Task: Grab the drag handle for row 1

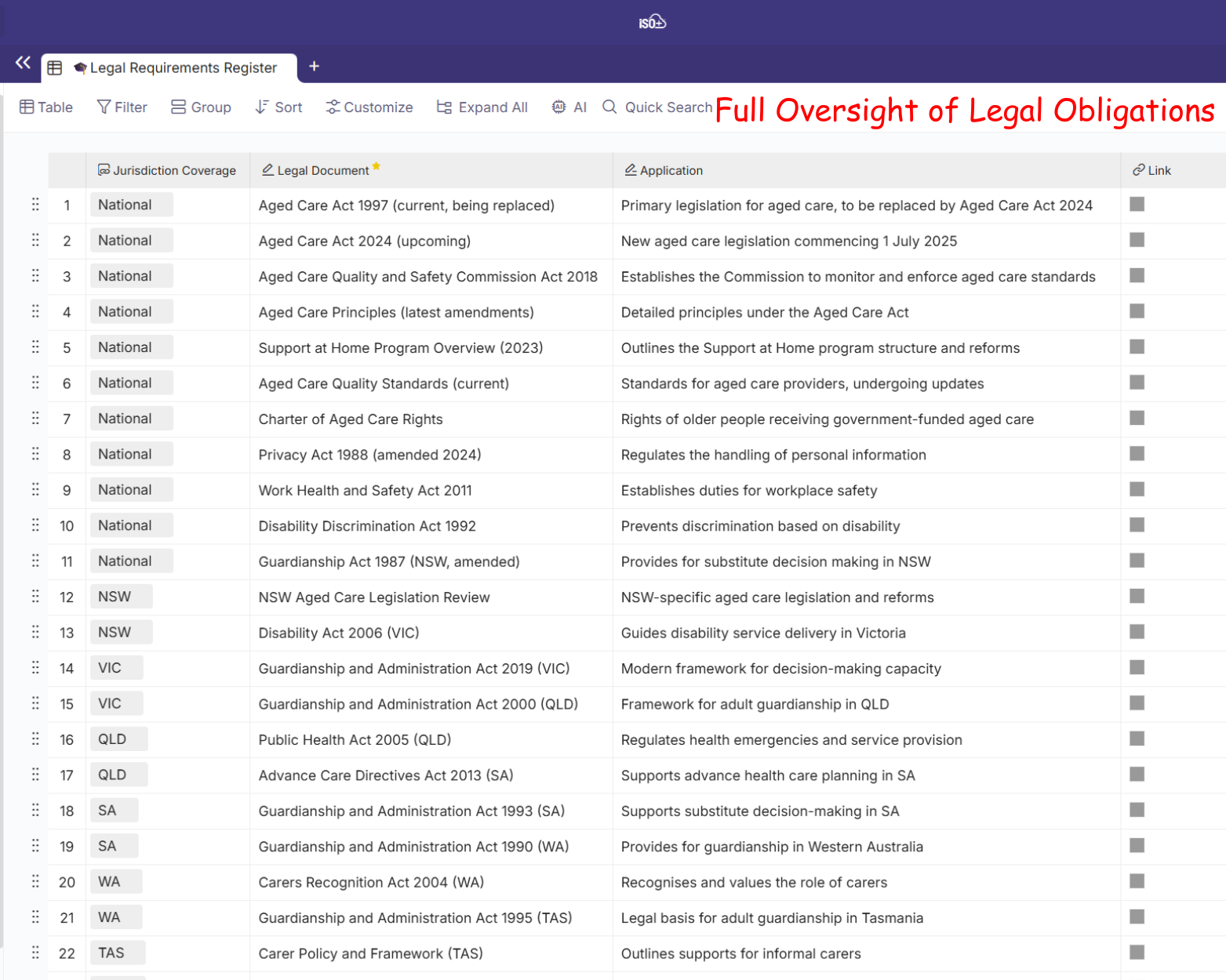Action: point(35,205)
